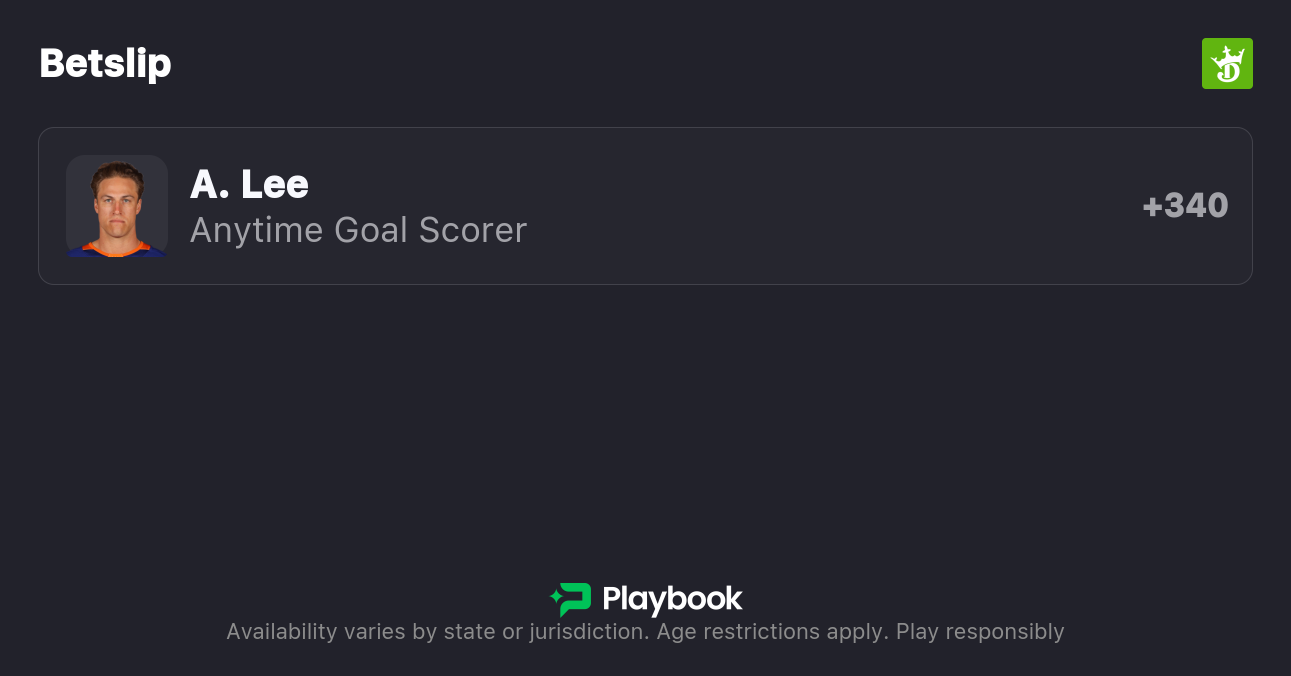Click the Anytime Goal Scorer market label
This screenshot has width=1291, height=676.
(x=358, y=230)
